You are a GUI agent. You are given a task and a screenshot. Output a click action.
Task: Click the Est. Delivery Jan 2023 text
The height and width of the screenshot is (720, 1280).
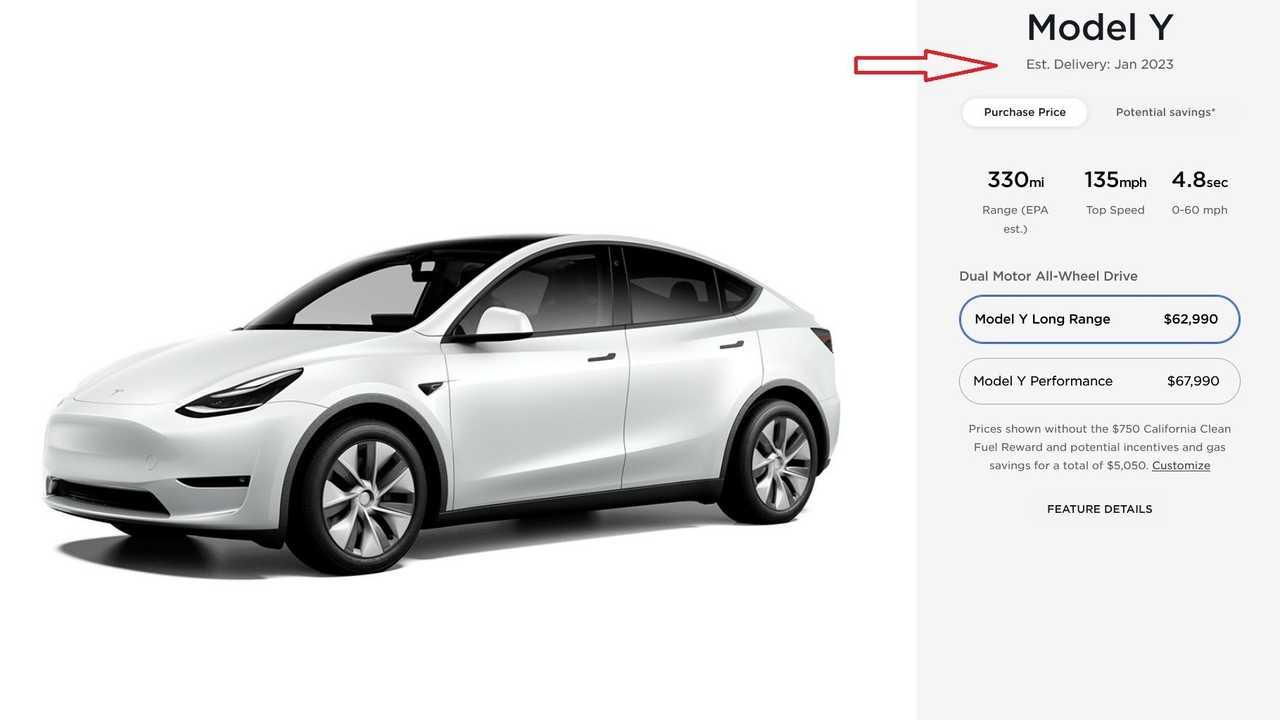point(1099,64)
